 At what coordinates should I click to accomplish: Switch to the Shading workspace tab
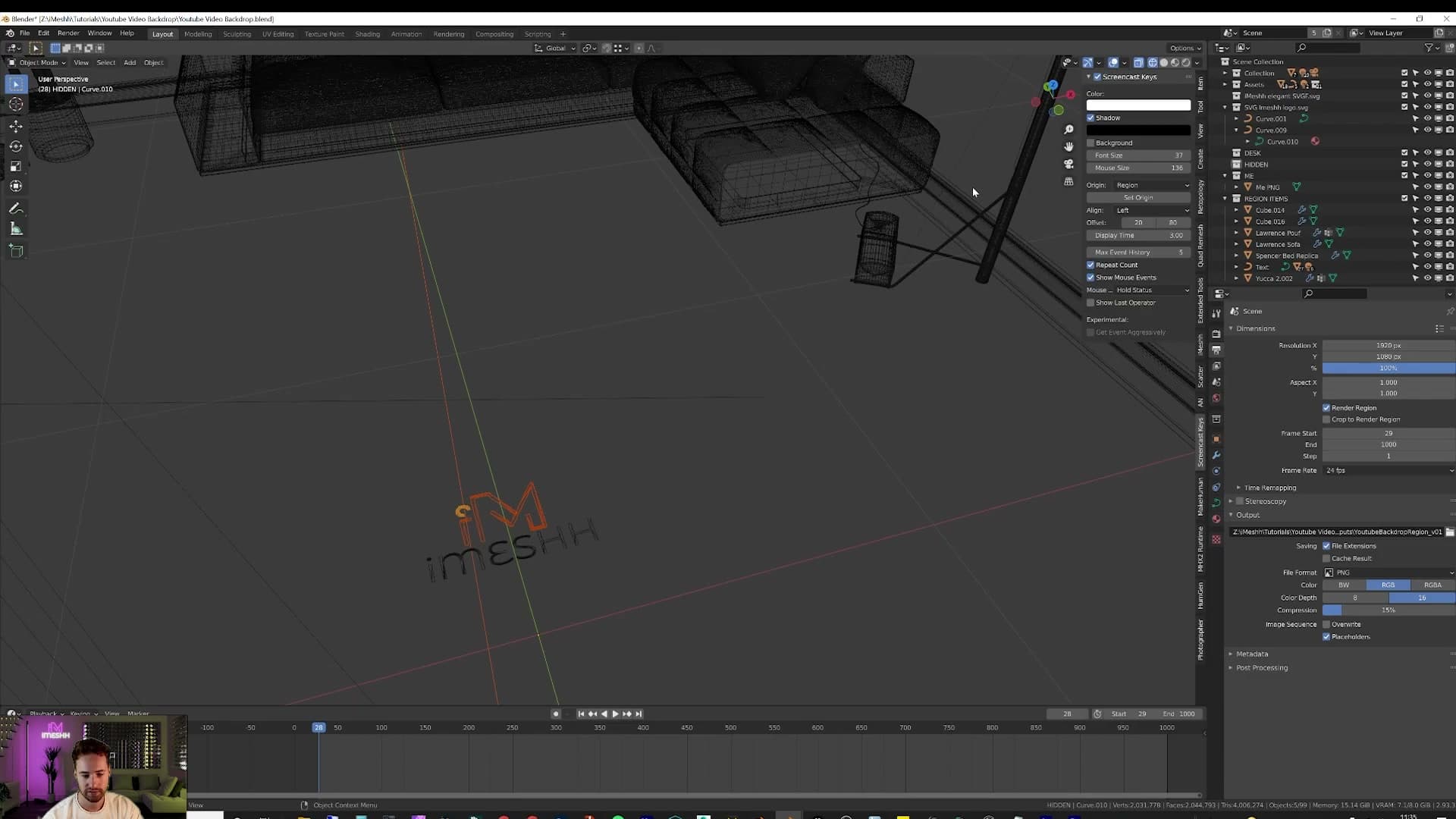(x=367, y=34)
